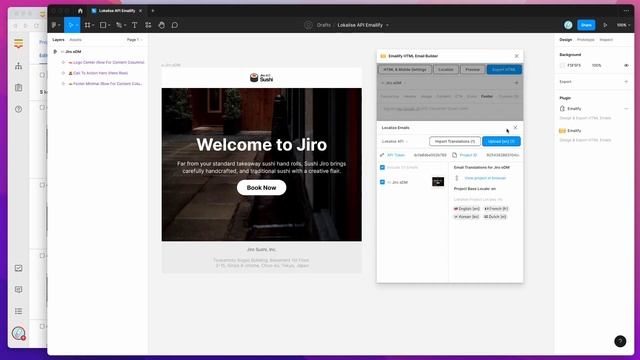Add an export setting with plus
This screenshot has width=640, height=360.
[x=626, y=82]
